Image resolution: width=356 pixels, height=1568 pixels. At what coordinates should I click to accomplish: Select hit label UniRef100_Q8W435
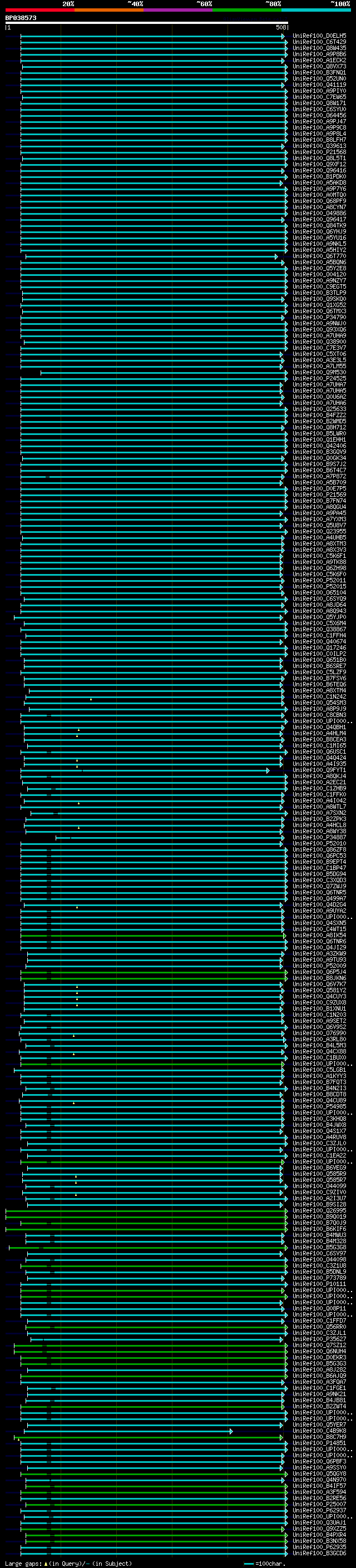point(319,48)
